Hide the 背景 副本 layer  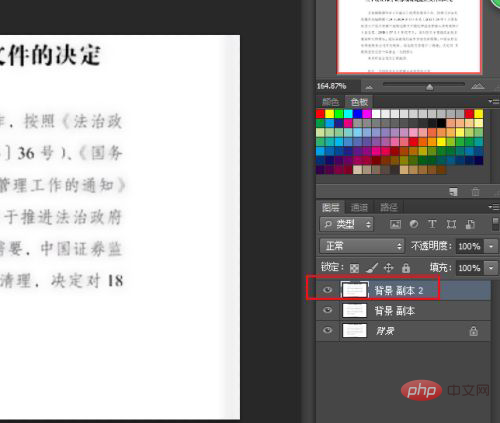pos(328,310)
